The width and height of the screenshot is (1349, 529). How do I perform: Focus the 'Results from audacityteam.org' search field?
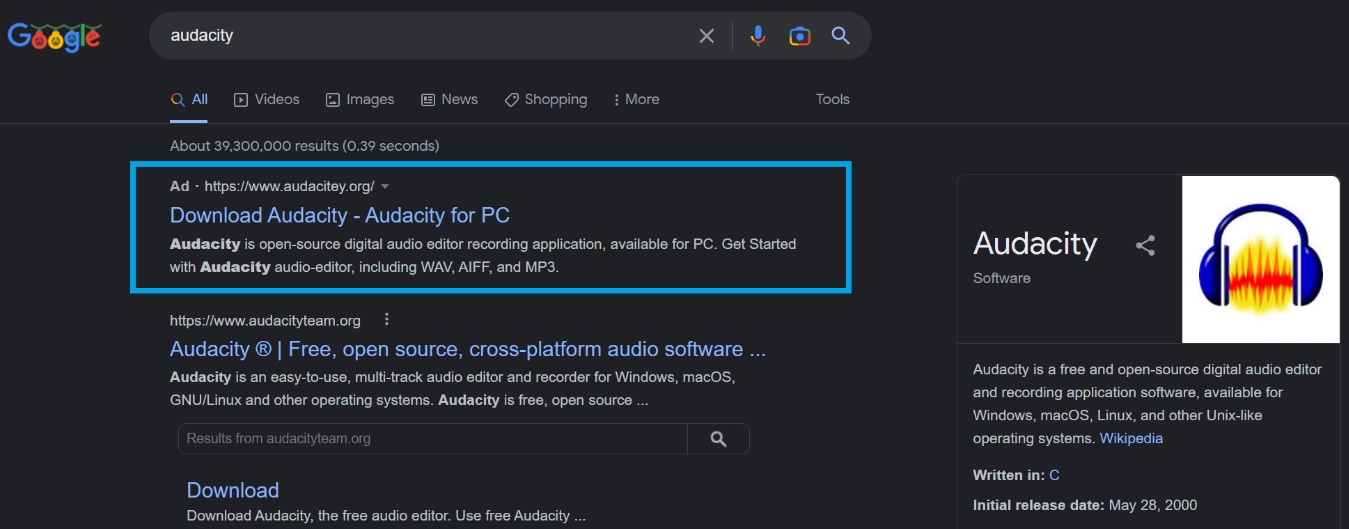[432, 438]
